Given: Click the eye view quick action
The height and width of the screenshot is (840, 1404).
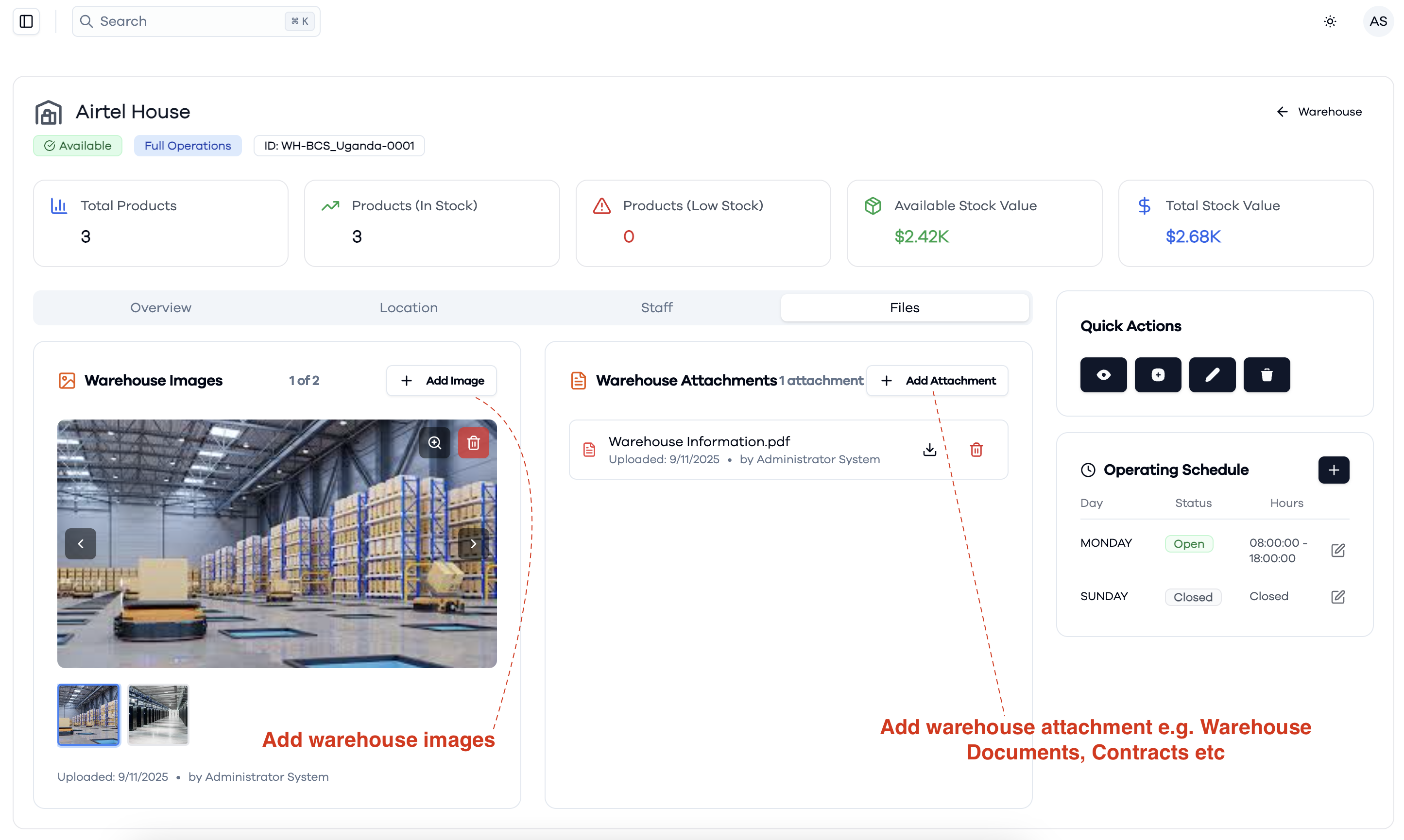Looking at the screenshot, I should [x=1103, y=375].
